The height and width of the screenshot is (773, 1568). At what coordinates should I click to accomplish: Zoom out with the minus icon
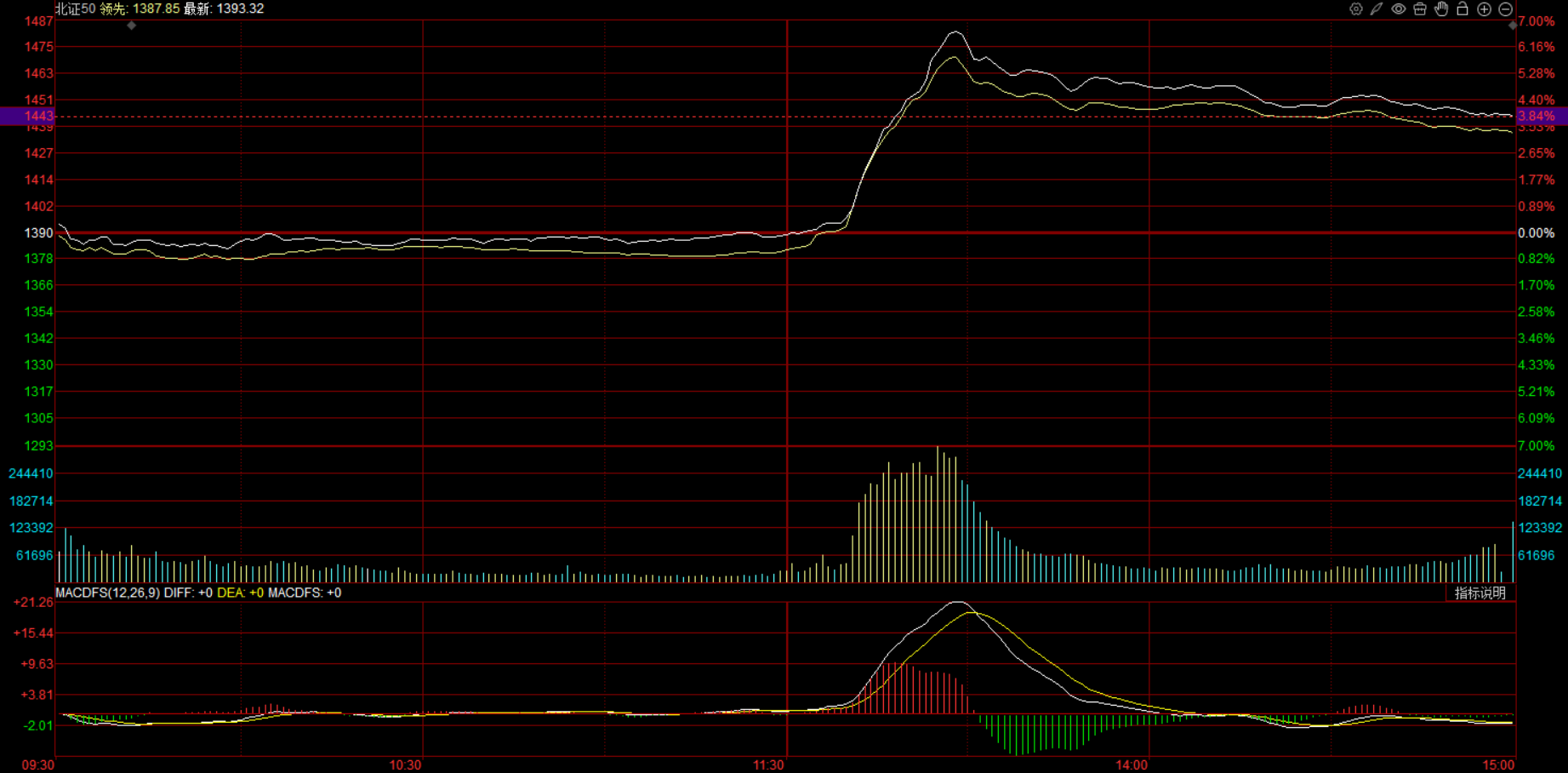point(1505,9)
